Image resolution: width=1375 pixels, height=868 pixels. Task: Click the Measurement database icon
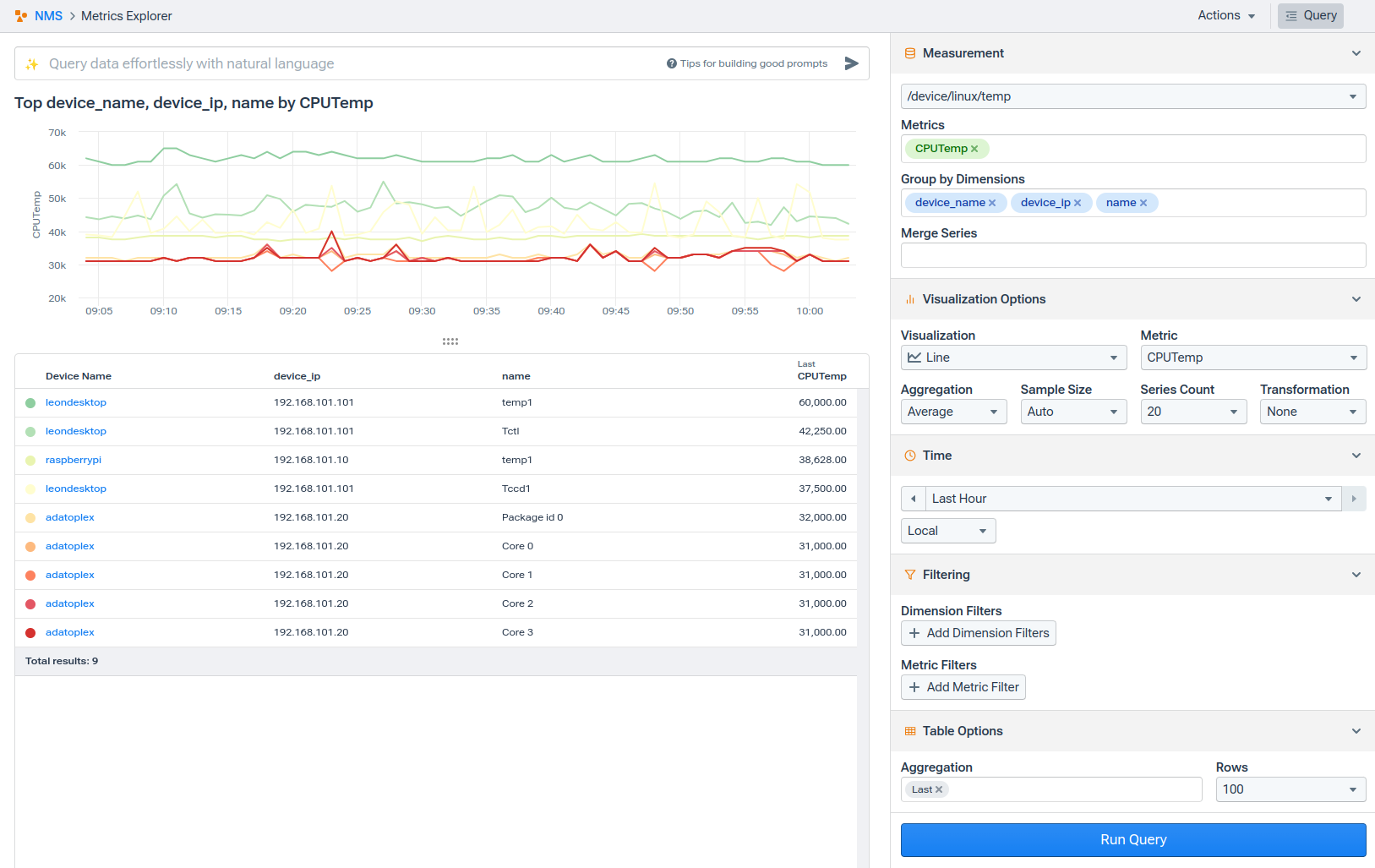coord(910,53)
